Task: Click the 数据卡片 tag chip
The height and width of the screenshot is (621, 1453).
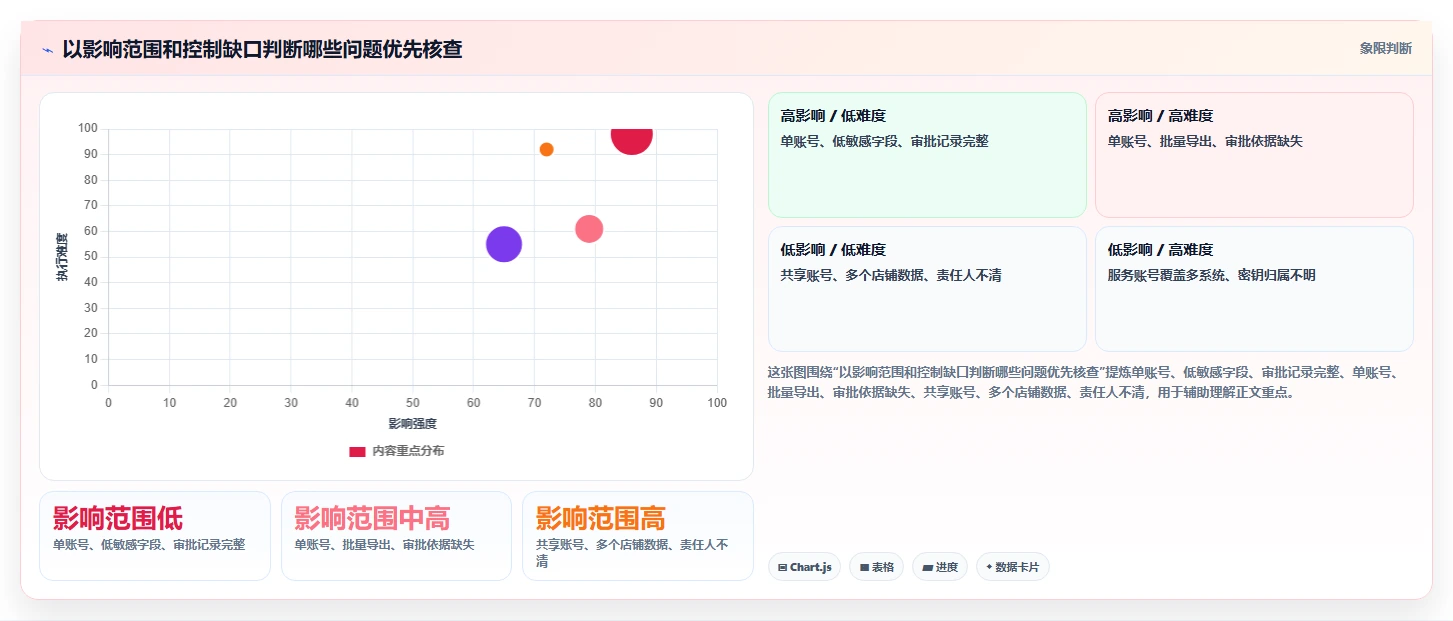Action: pyautogui.click(x=1013, y=567)
